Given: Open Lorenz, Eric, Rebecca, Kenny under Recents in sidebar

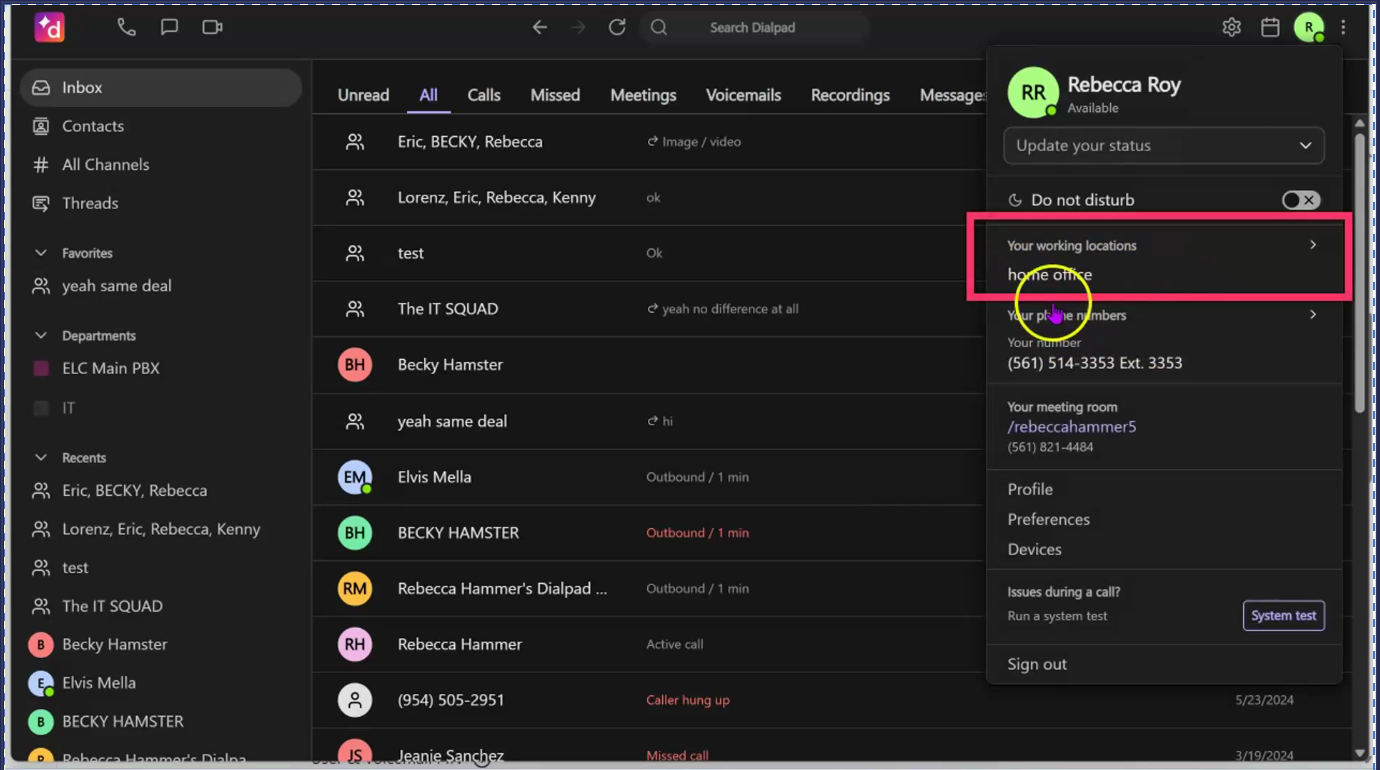Looking at the screenshot, I should pos(161,529).
